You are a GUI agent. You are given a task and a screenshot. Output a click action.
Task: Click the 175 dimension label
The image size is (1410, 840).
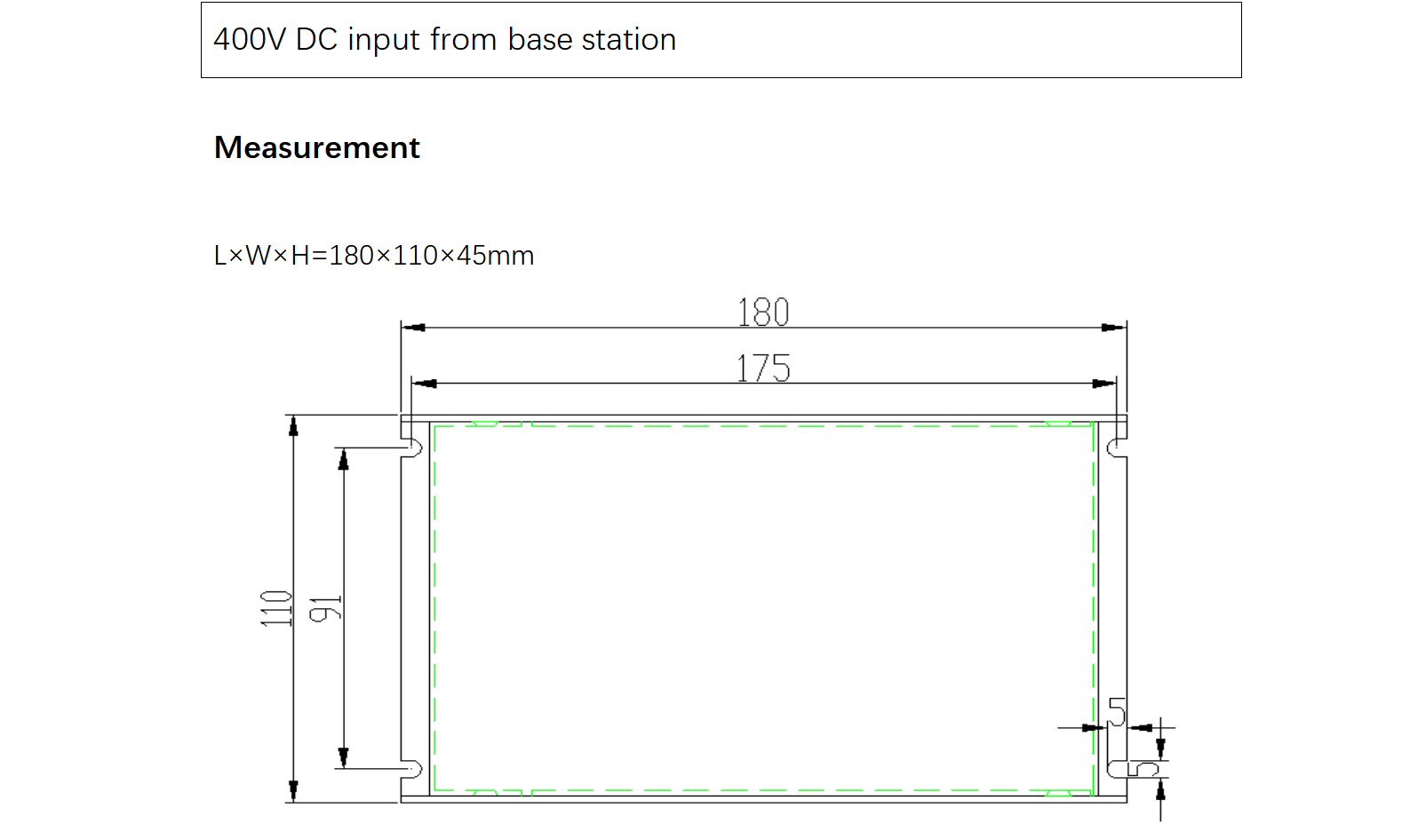pos(763,368)
